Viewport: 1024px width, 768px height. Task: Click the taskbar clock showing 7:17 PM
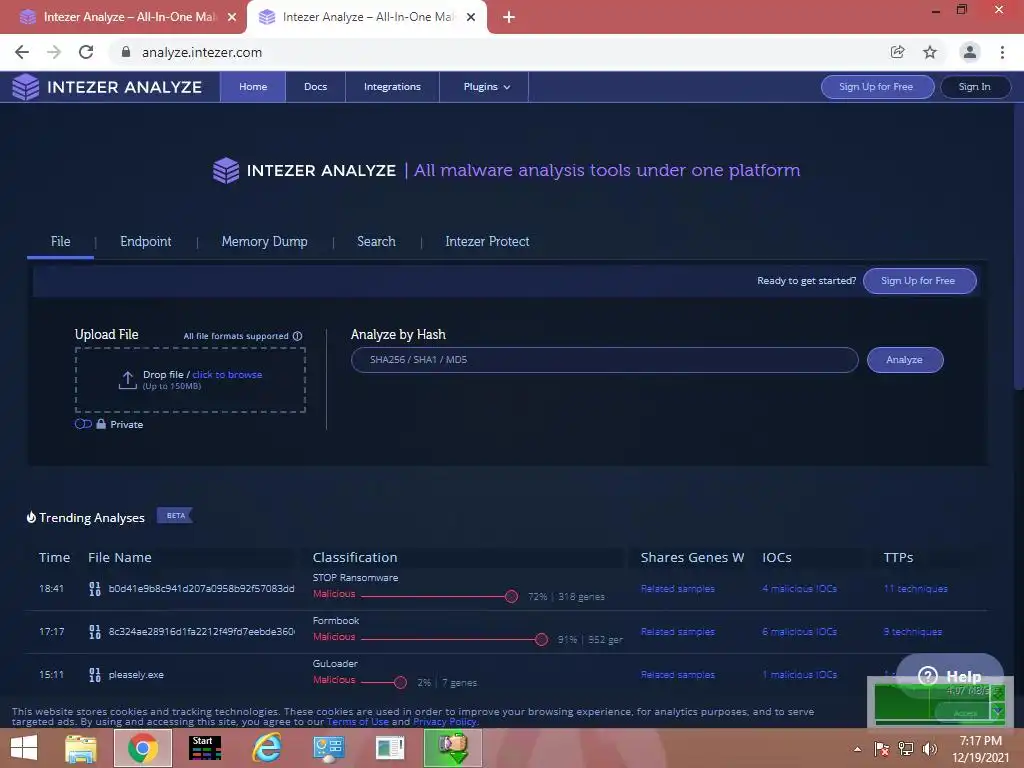(980, 749)
